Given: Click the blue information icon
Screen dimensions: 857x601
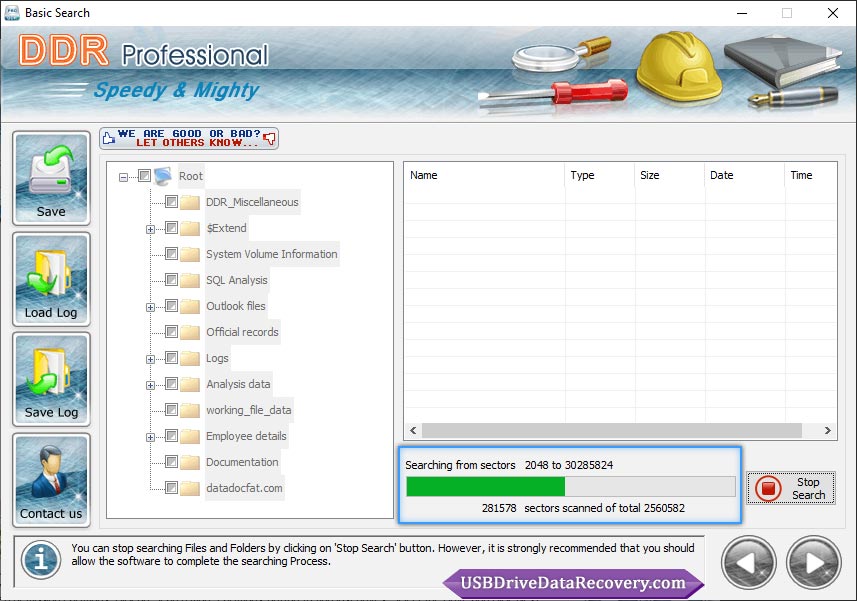Looking at the screenshot, I should pyautogui.click(x=41, y=560).
